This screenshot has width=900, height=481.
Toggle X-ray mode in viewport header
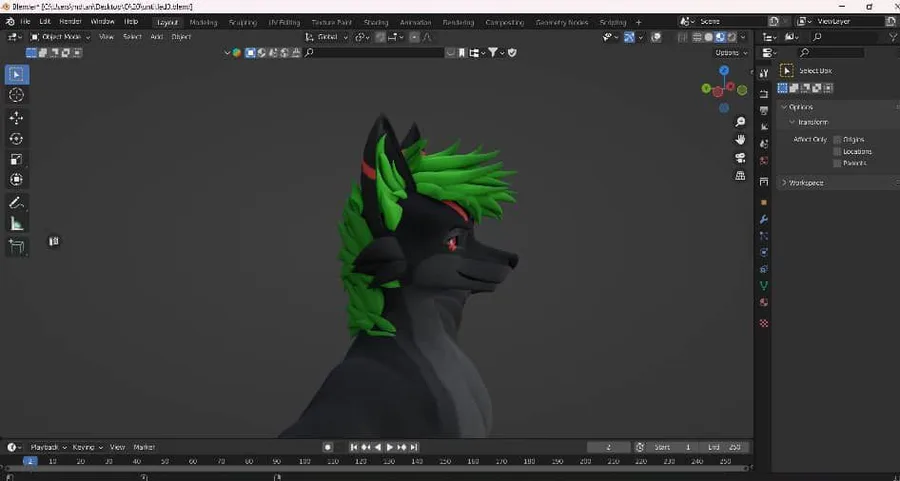click(682, 37)
